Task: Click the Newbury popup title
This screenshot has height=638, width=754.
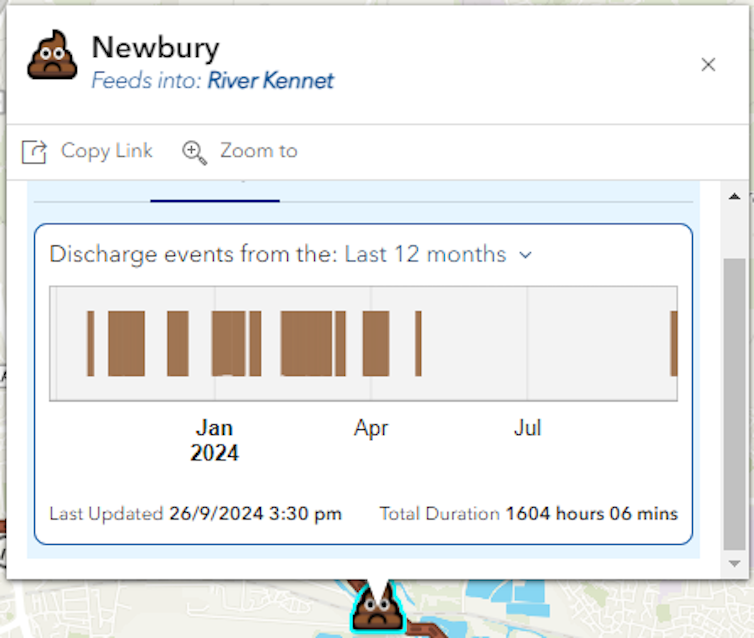Action: tap(155, 47)
